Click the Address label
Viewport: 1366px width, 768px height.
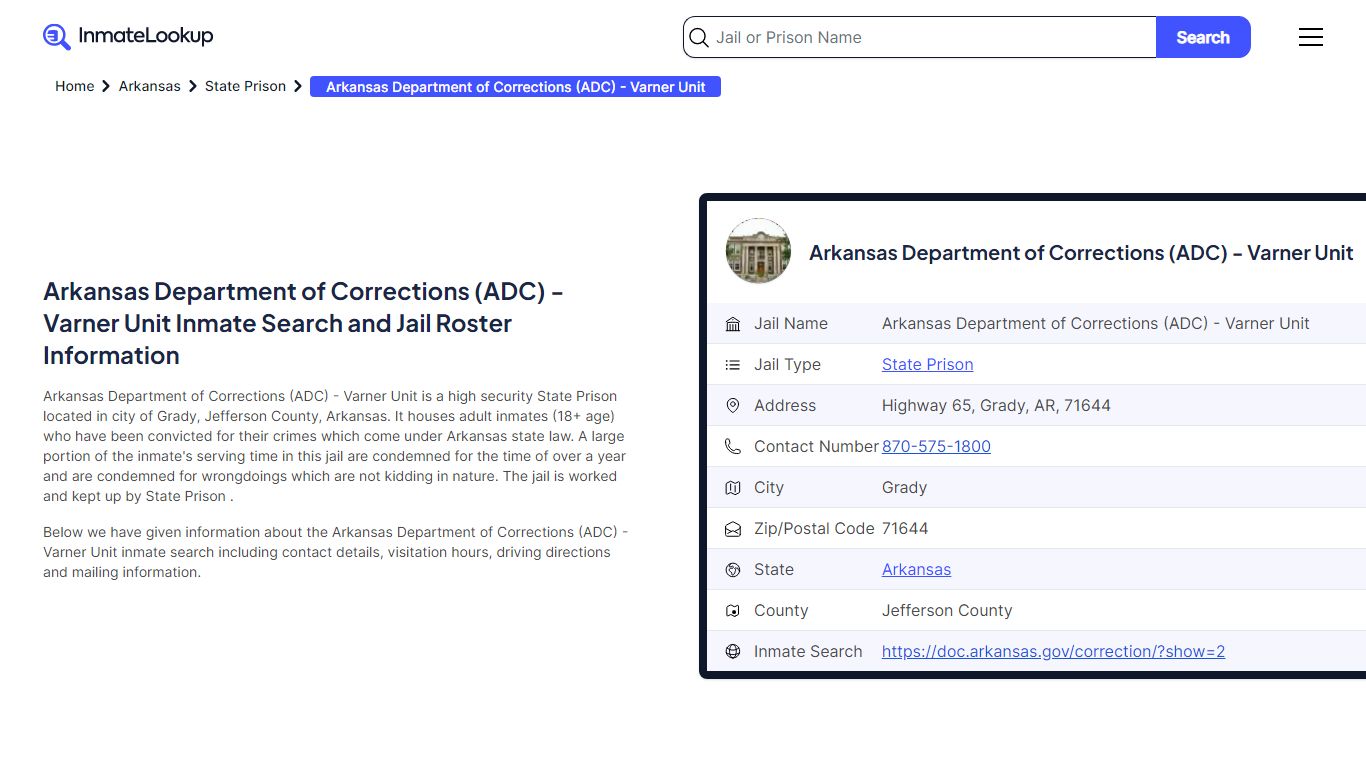pyautogui.click(x=785, y=406)
